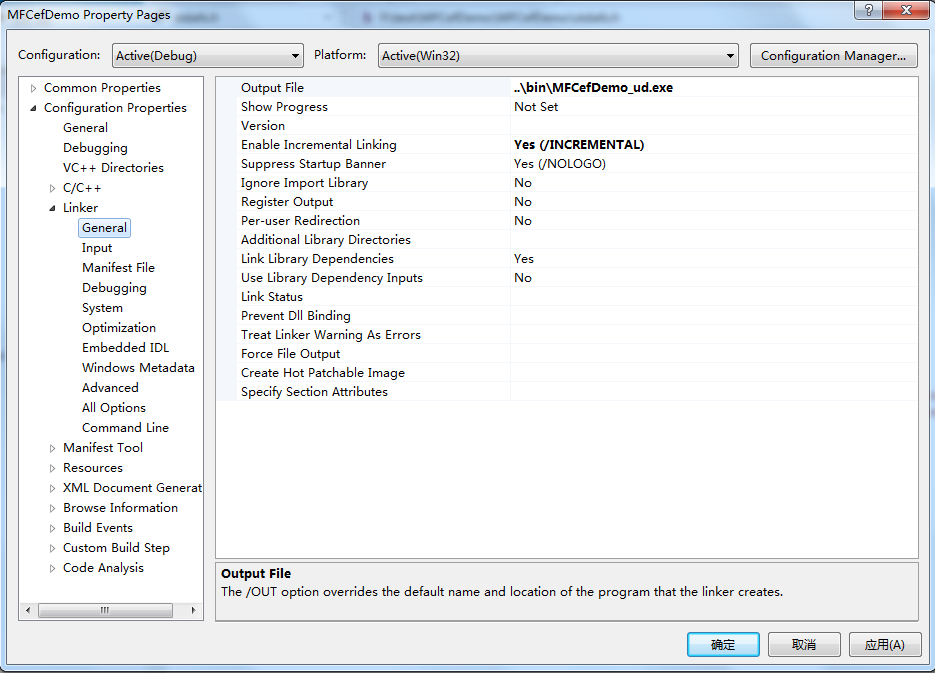The image size is (935, 673).
Task: Click the Configuration Manager button
Action: 833,55
